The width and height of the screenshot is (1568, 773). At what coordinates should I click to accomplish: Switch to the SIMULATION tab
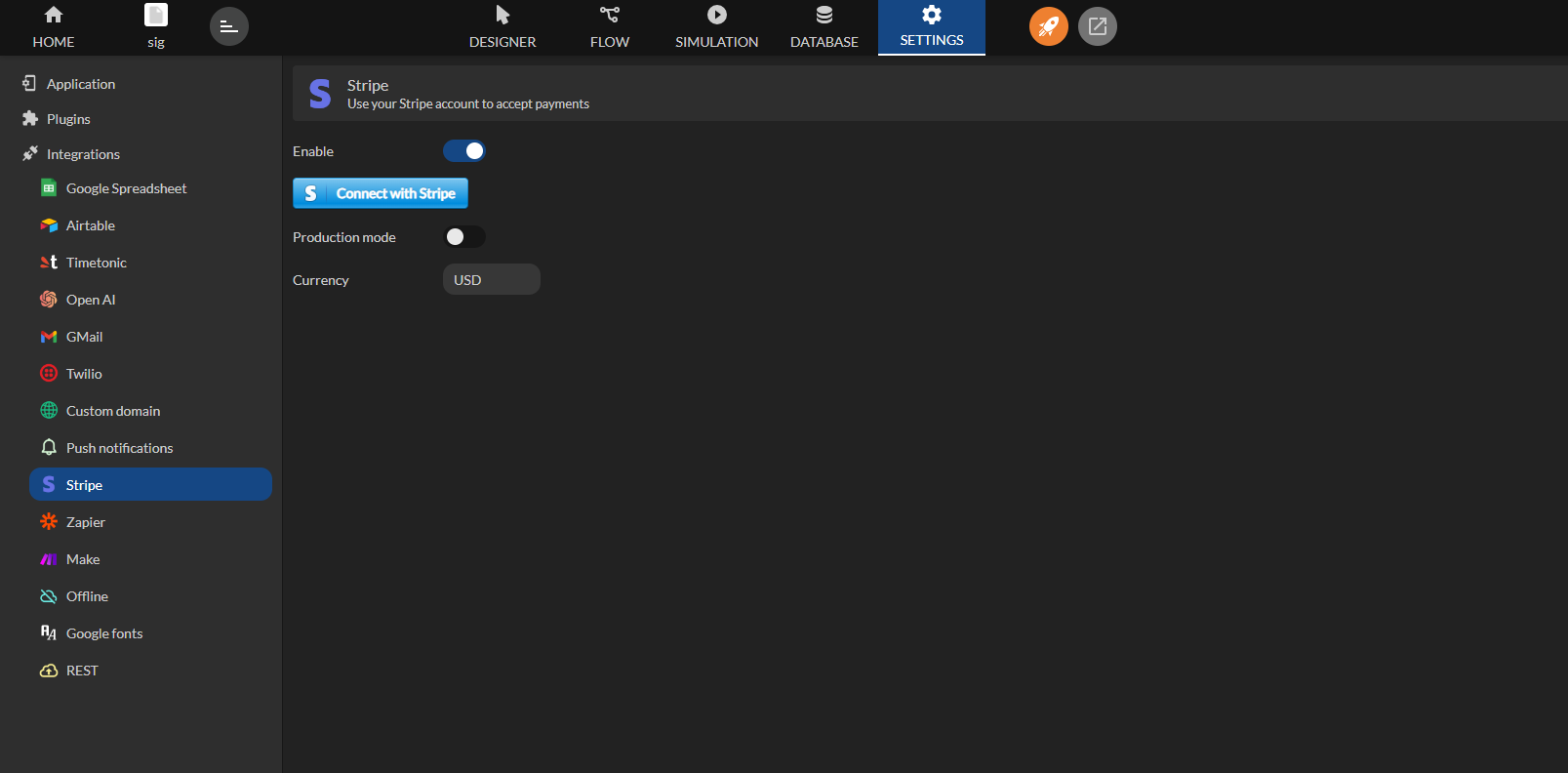[x=717, y=27]
